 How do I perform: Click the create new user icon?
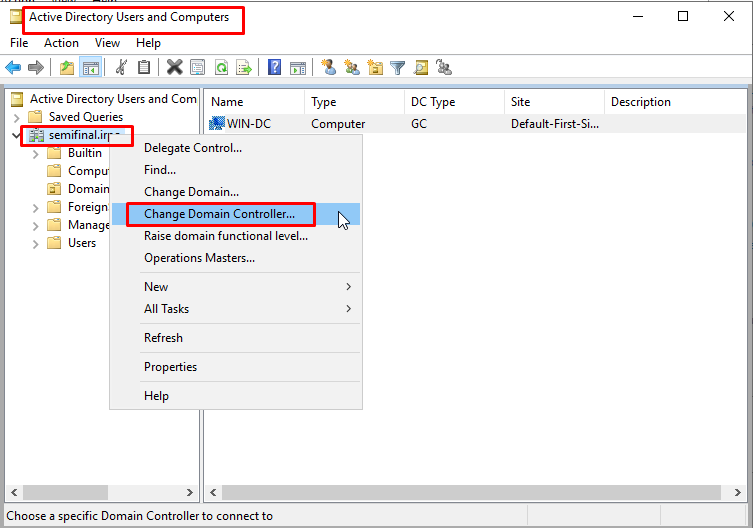click(328, 68)
